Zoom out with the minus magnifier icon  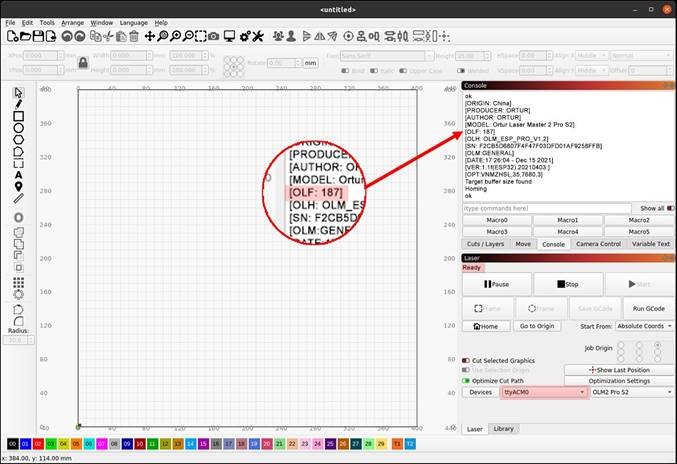click(188, 37)
